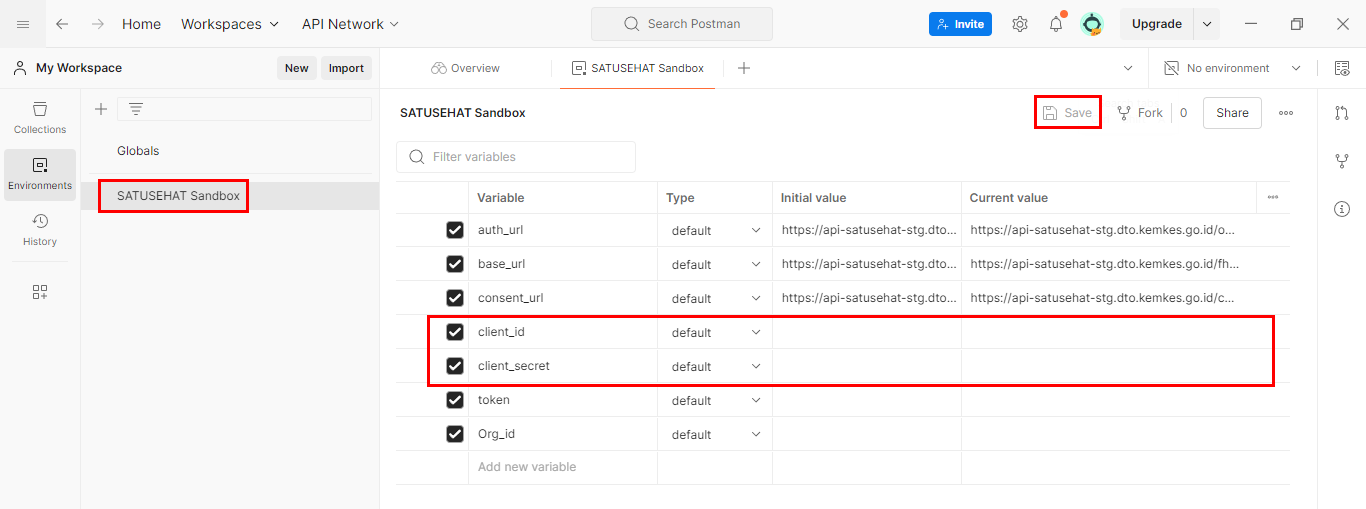1366x509 pixels.
Task: Open type dropdown for Org_id
Action: [x=715, y=434]
